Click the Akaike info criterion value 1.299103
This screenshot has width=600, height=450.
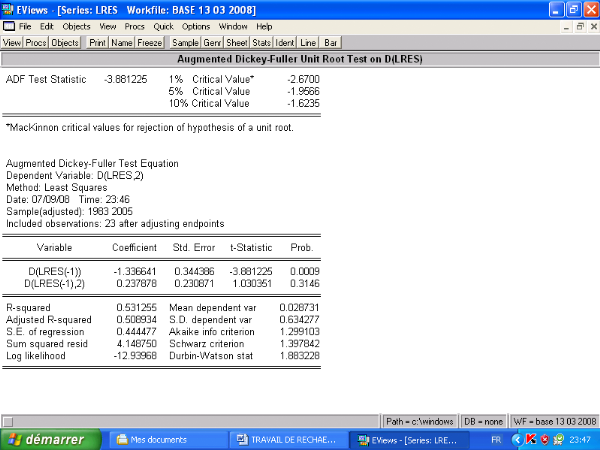click(x=300, y=332)
